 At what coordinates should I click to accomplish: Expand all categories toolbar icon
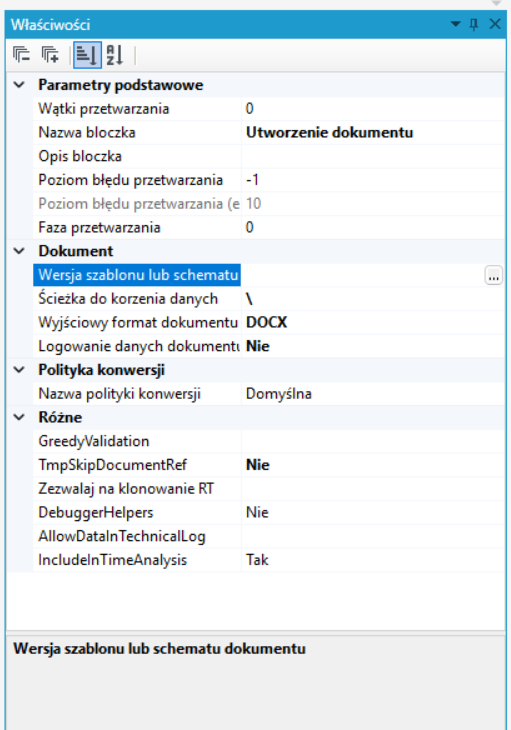pos(50,55)
